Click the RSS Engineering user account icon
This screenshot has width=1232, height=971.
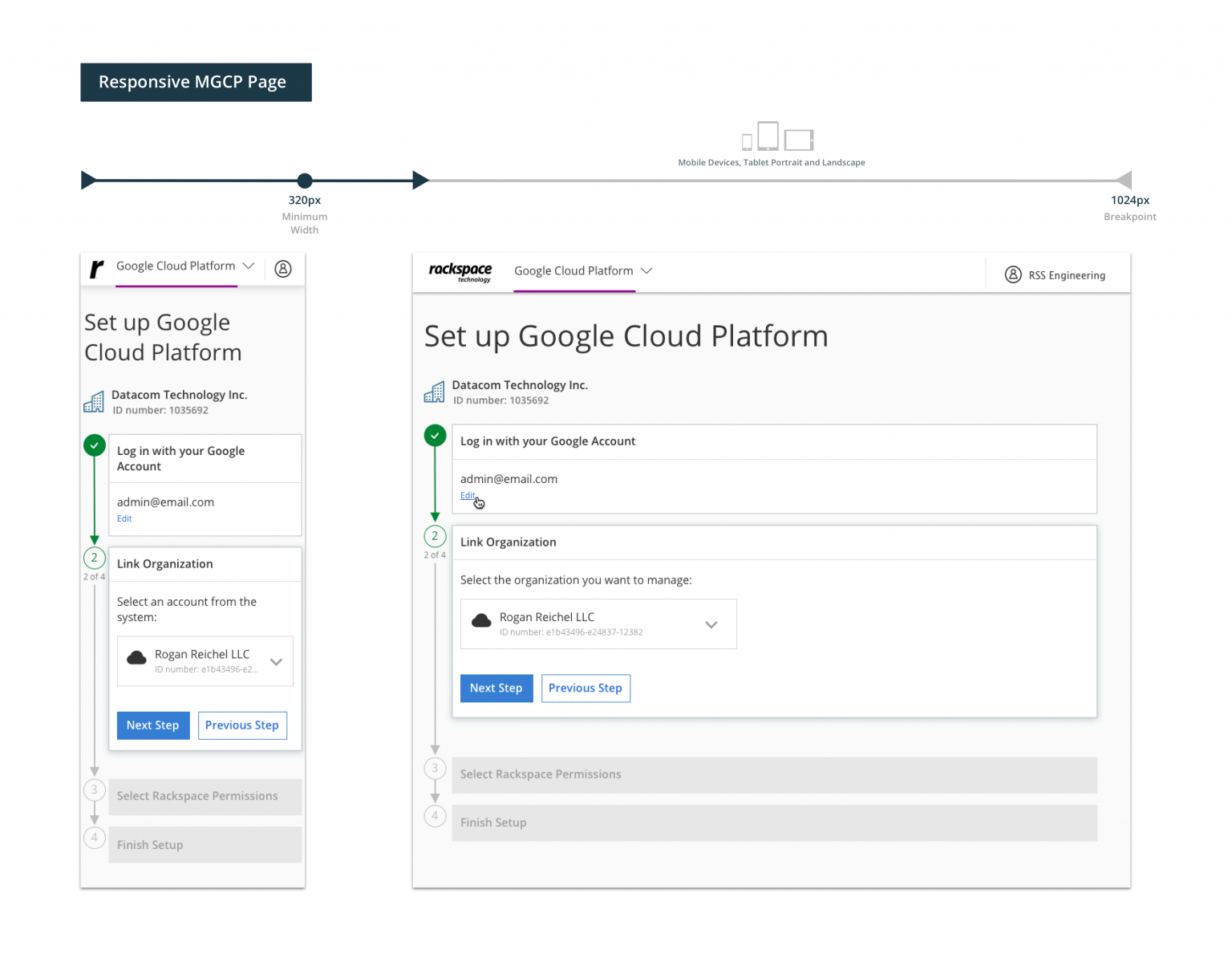point(1013,275)
